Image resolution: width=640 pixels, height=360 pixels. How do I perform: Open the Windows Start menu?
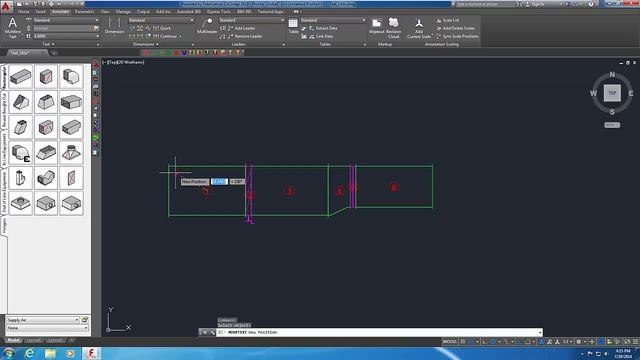pos(9,353)
